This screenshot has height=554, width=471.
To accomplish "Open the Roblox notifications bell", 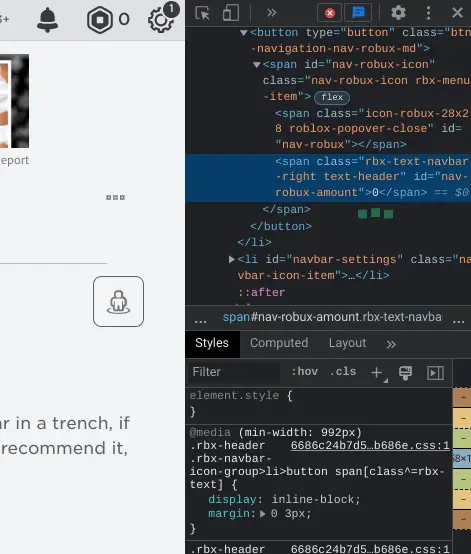I will click(x=47, y=20).
